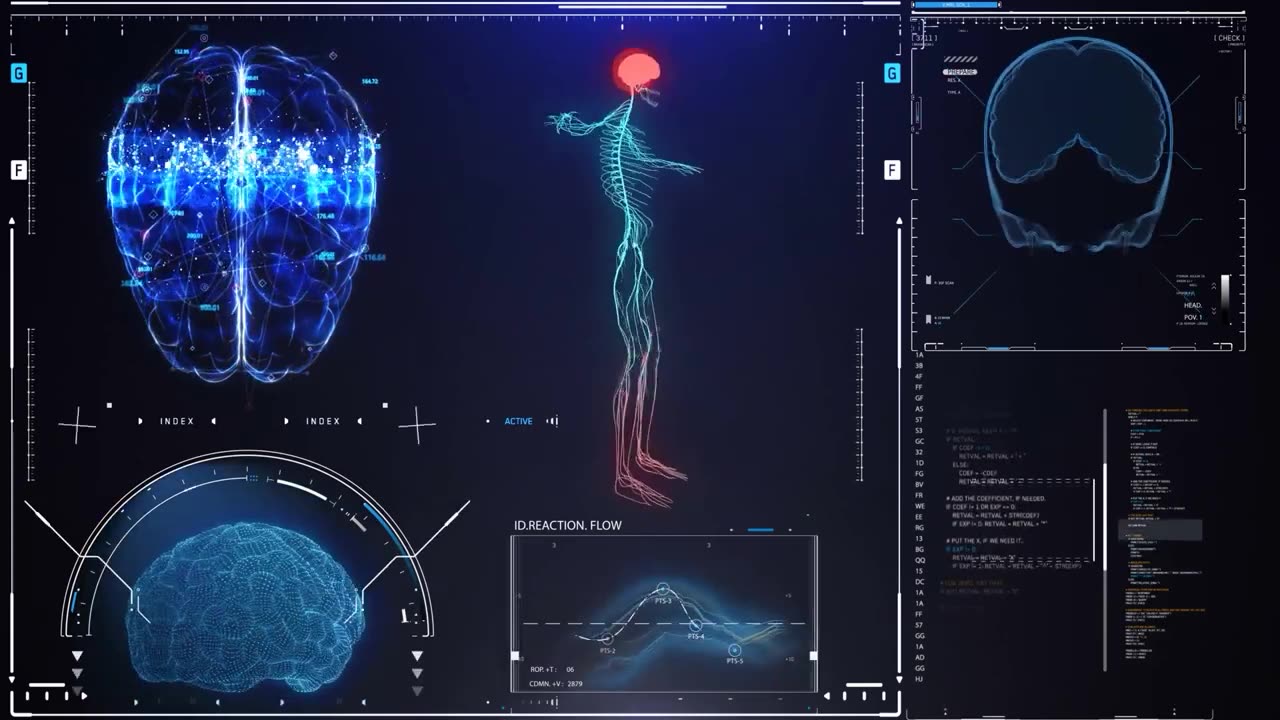This screenshot has height=720, width=1280.
Task: Select row DC in the hex code list
Action: 919,582
